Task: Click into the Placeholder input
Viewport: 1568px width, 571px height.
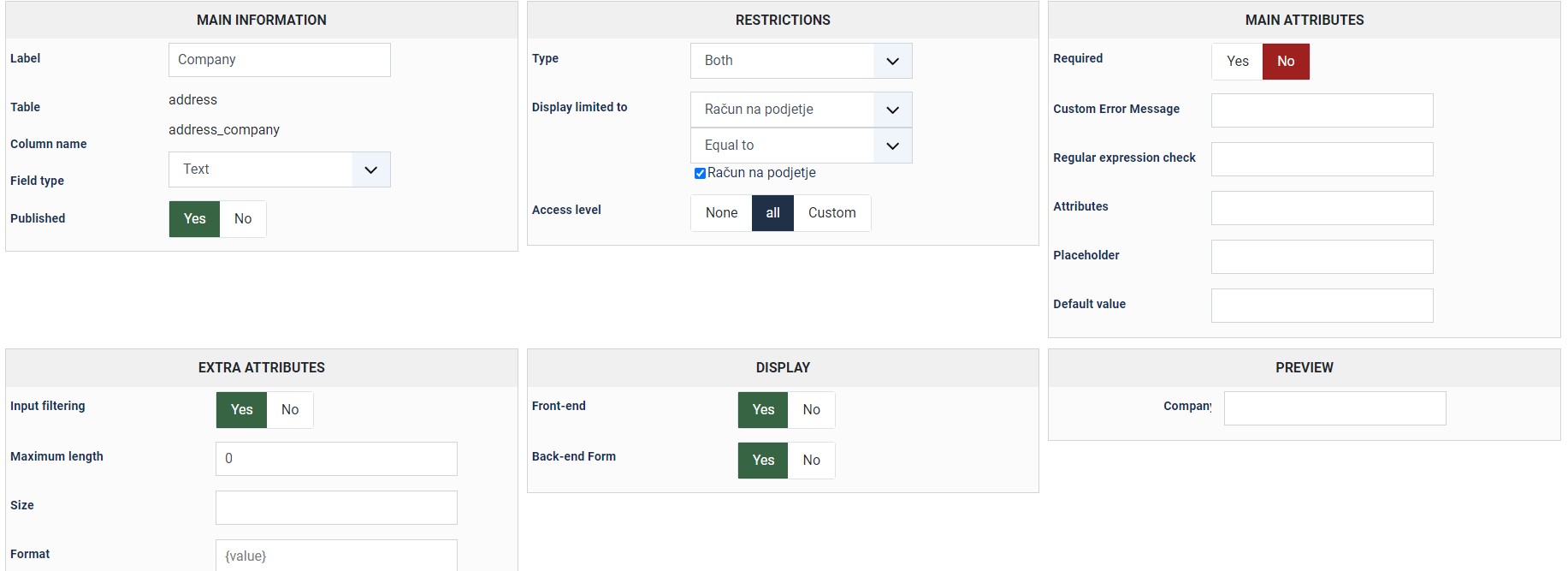Action: click(x=1322, y=257)
